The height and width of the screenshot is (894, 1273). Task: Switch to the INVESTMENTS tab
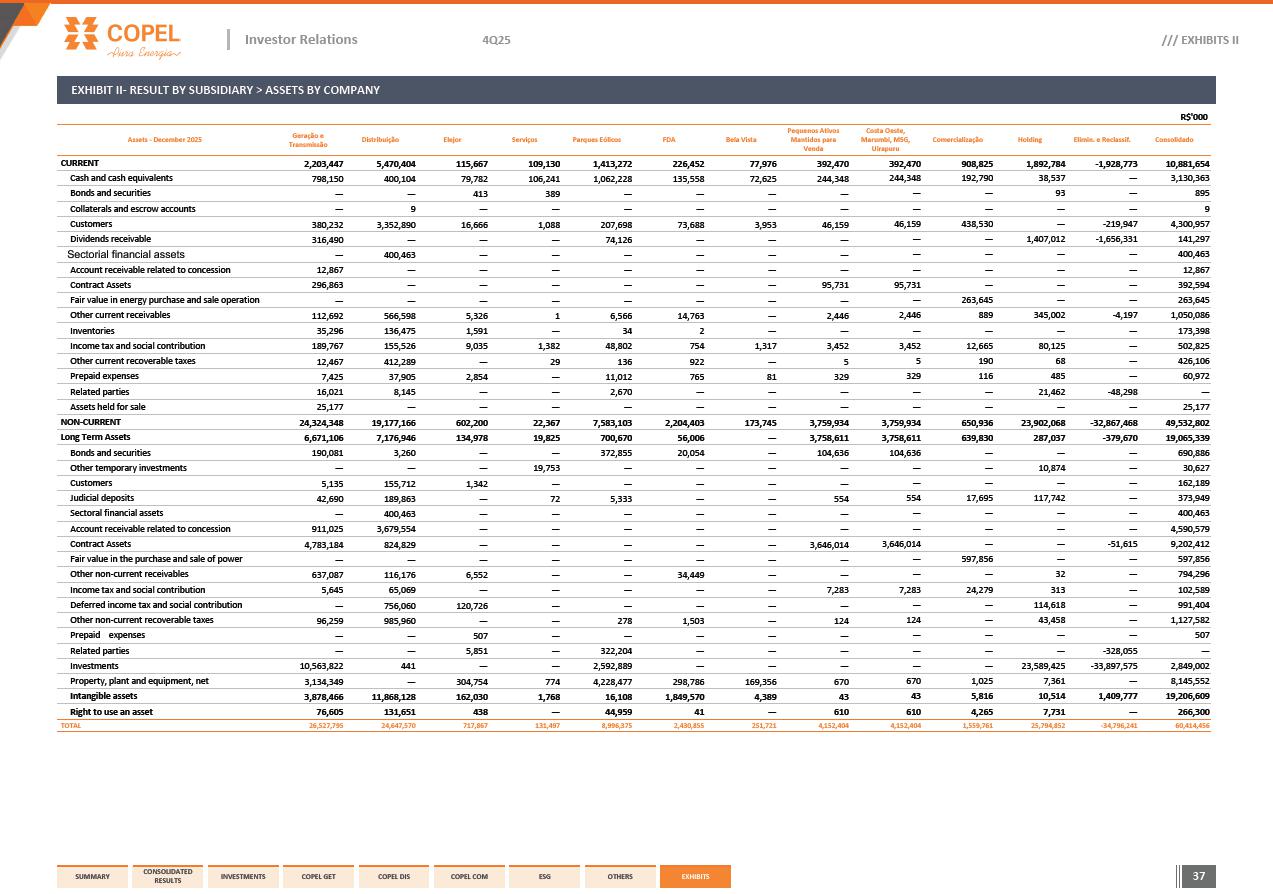pos(243,877)
